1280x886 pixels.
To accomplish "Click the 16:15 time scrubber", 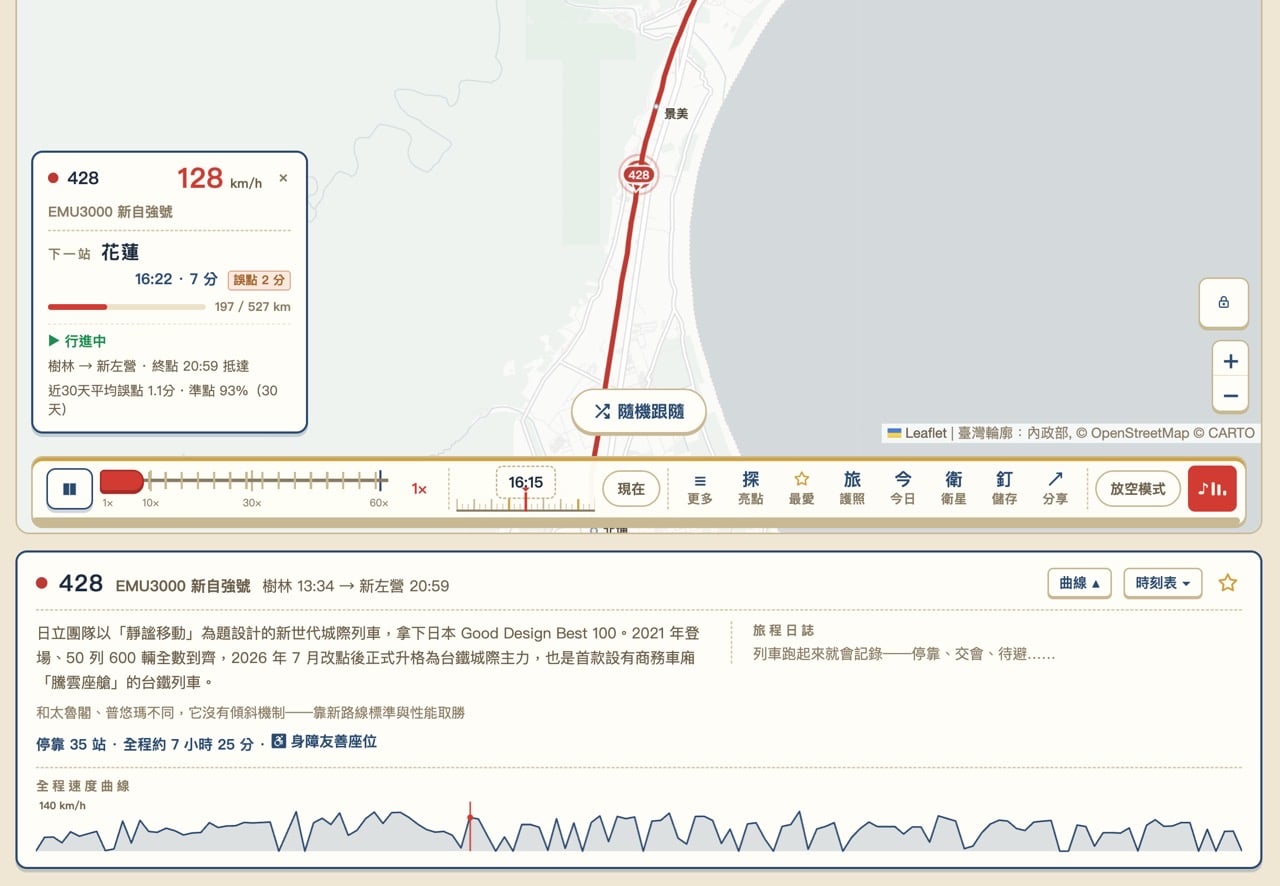I will coord(525,483).
